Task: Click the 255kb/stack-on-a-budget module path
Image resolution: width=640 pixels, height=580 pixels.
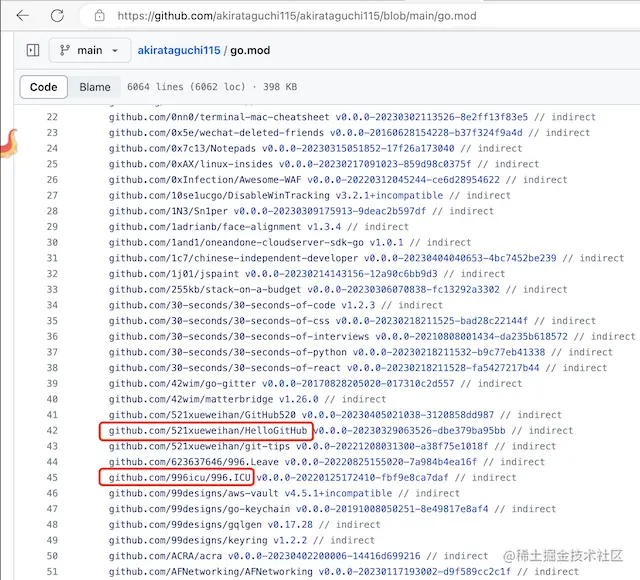Action: [205, 289]
